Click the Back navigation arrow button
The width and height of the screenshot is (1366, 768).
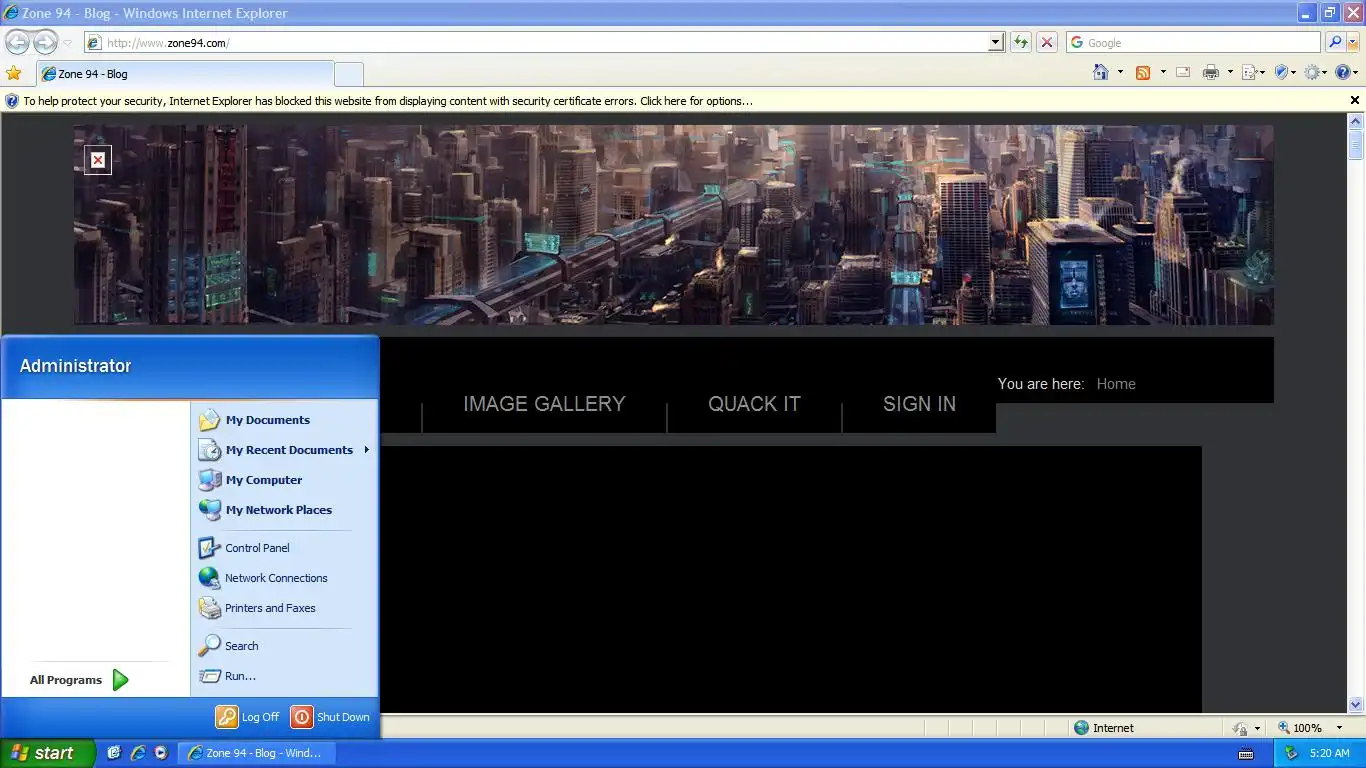[x=18, y=42]
